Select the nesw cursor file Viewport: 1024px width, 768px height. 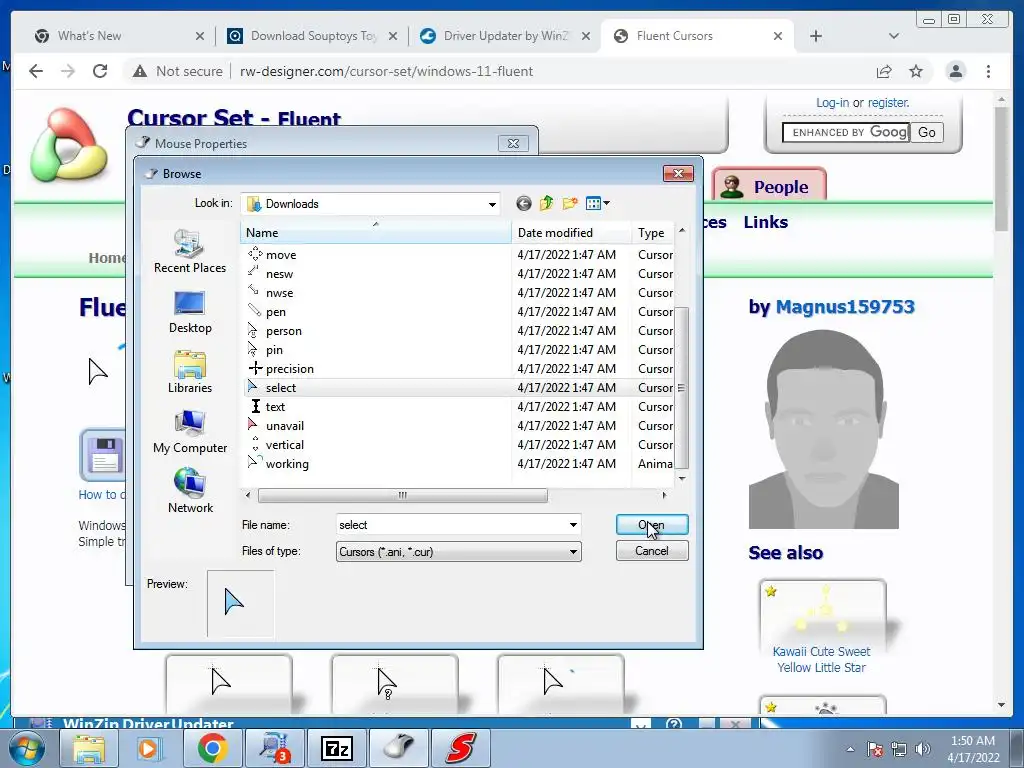tap(279, 274)
